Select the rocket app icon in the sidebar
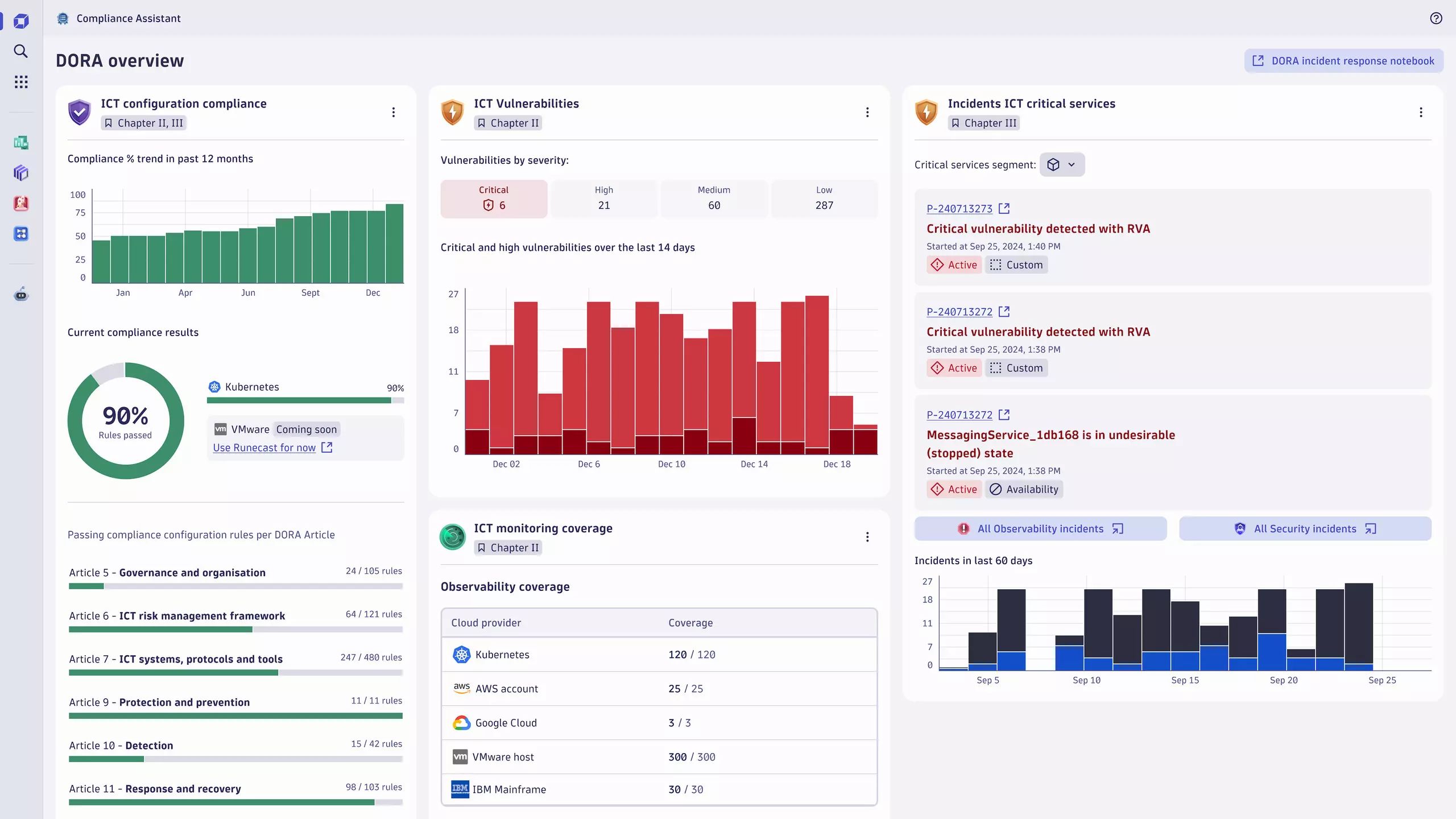The width and height of the screenshot is (1456, 819). click(21, 204)
